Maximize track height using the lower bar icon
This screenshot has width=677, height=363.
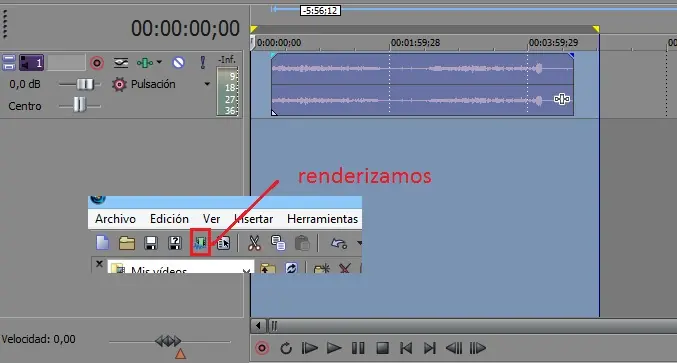(9, 66)
